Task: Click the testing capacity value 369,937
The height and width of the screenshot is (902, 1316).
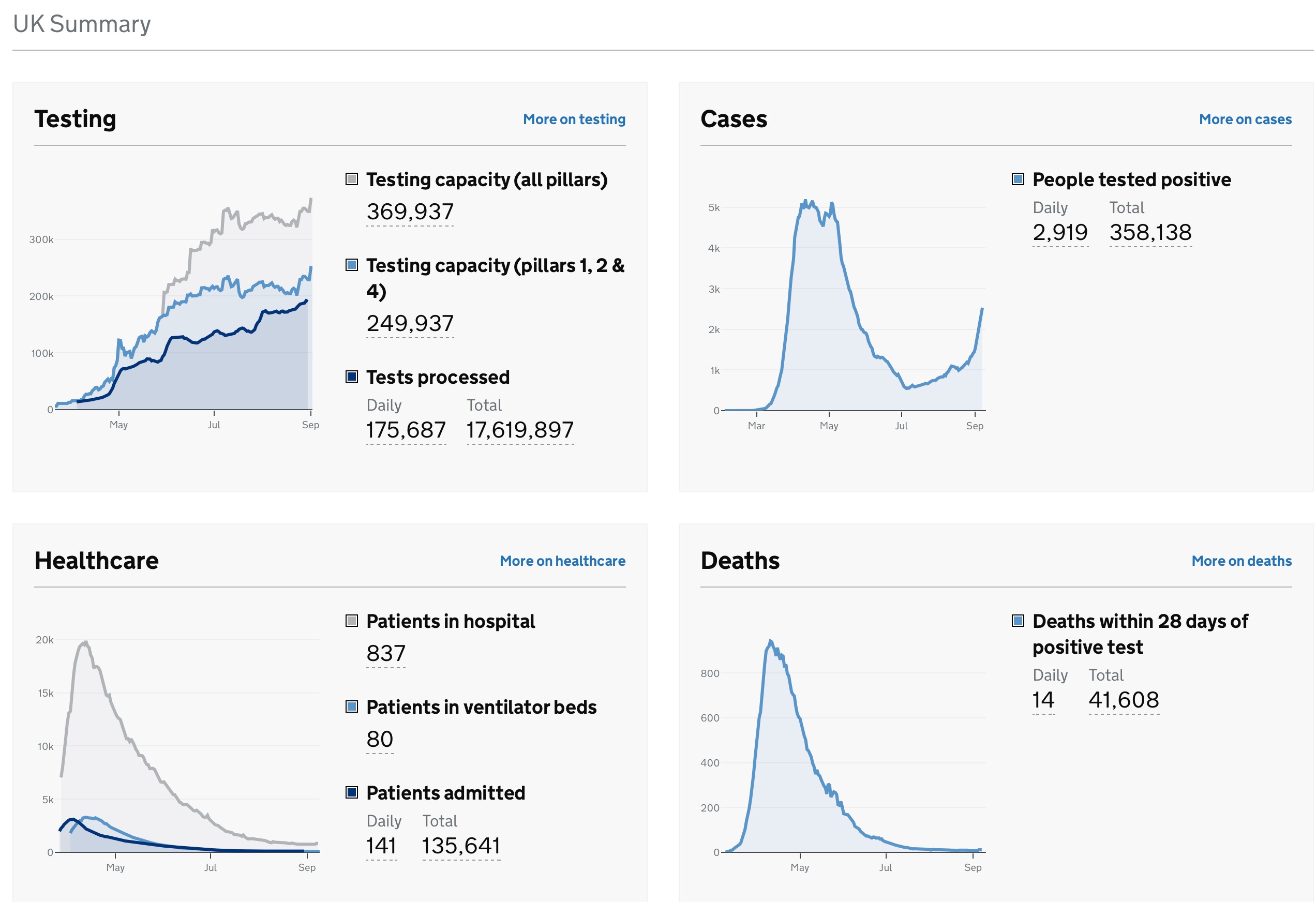Action: 409,212
